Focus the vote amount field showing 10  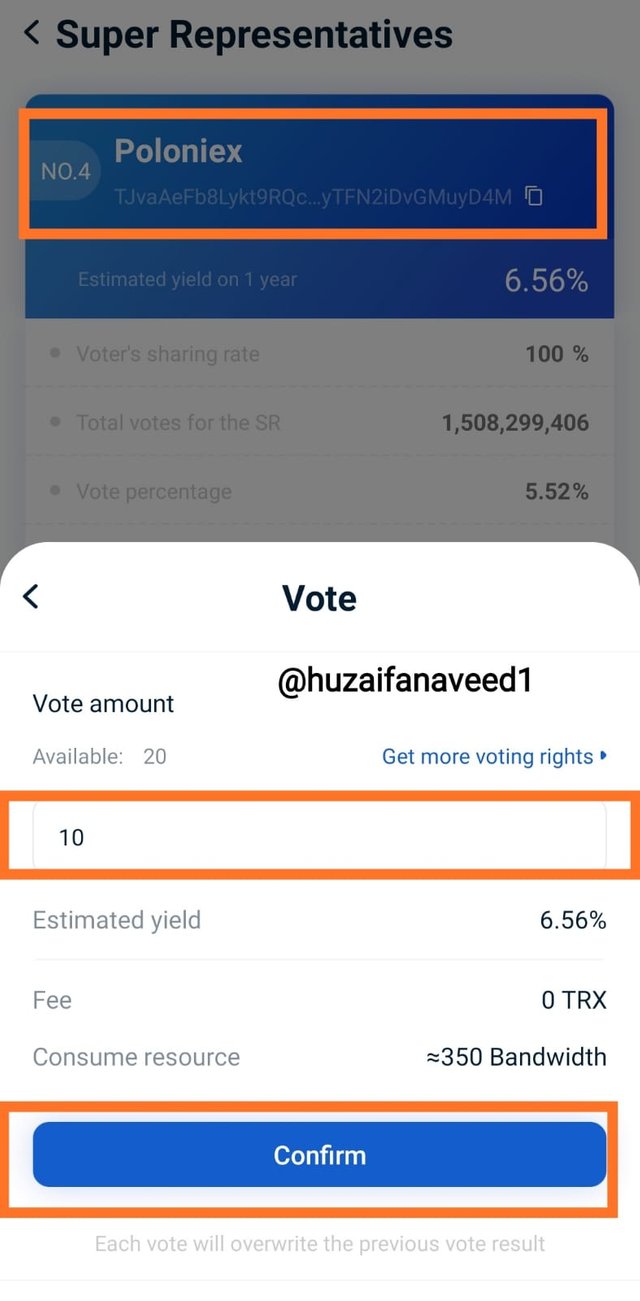(x=320, y=836)
